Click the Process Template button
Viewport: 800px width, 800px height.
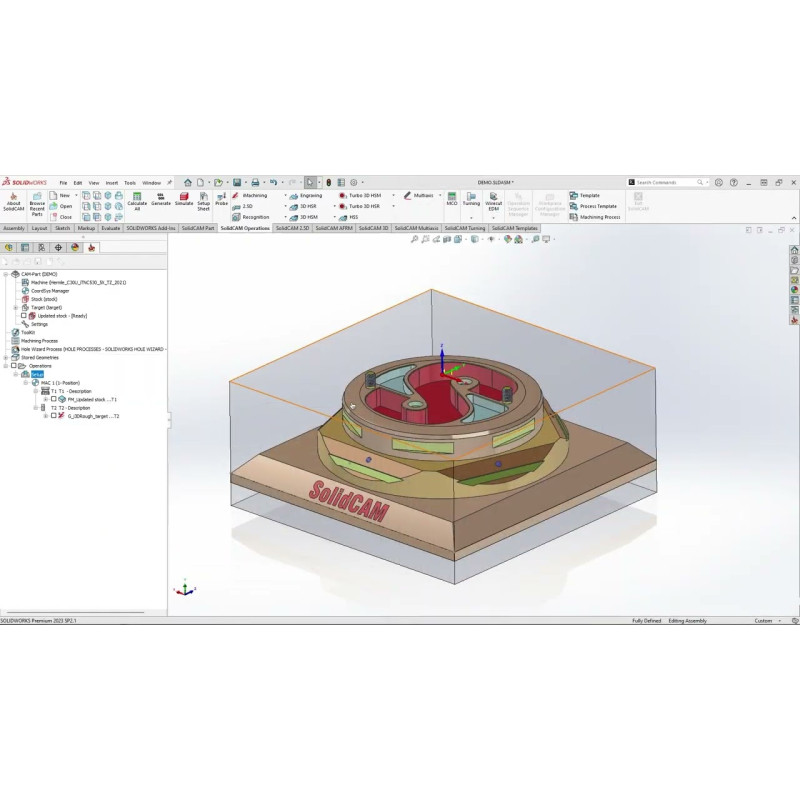pos(598,206)
